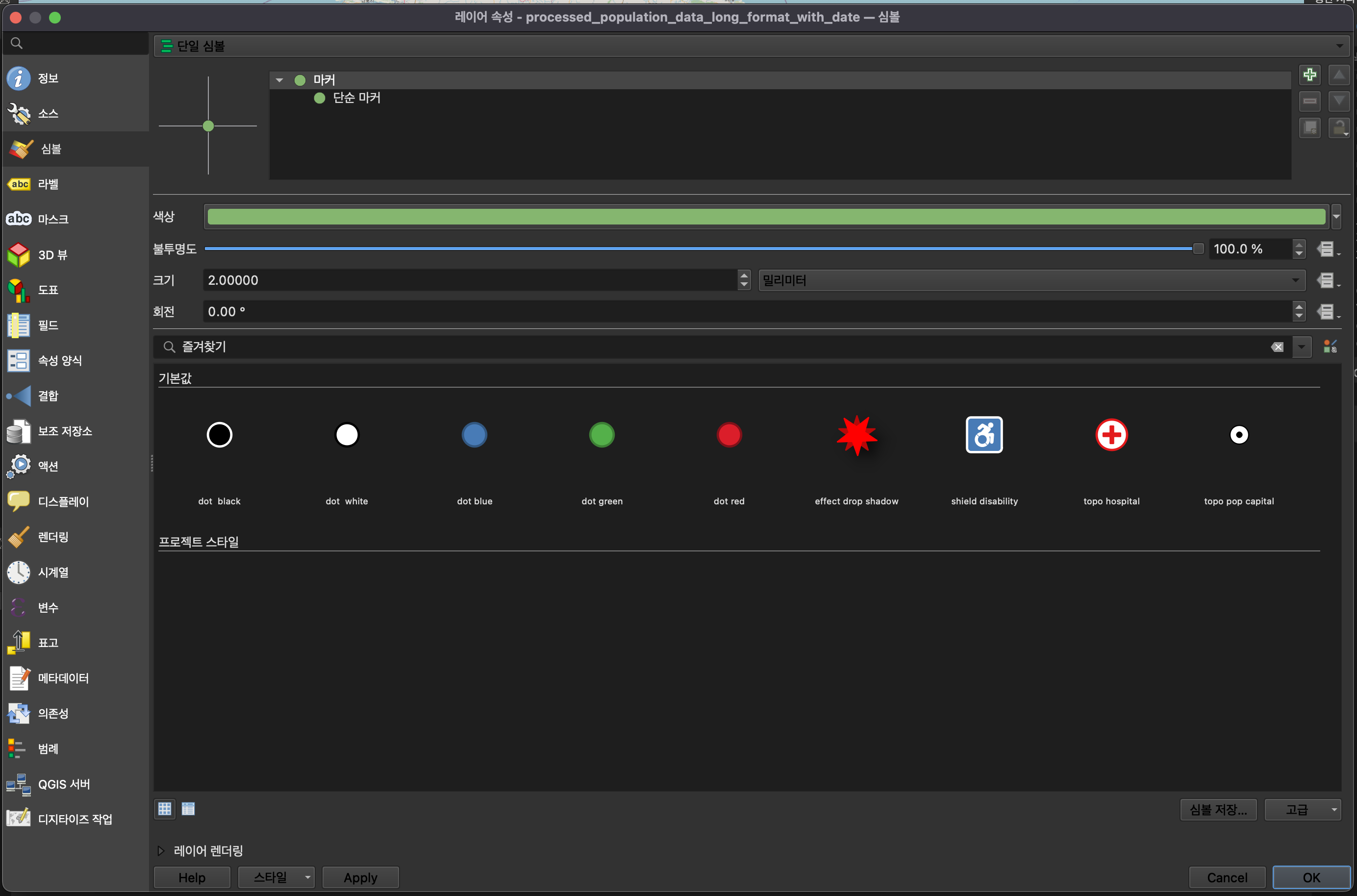Switch to the 필드 sidebar tab
This screenshot has height=896, width=1357.
[48, 325]
